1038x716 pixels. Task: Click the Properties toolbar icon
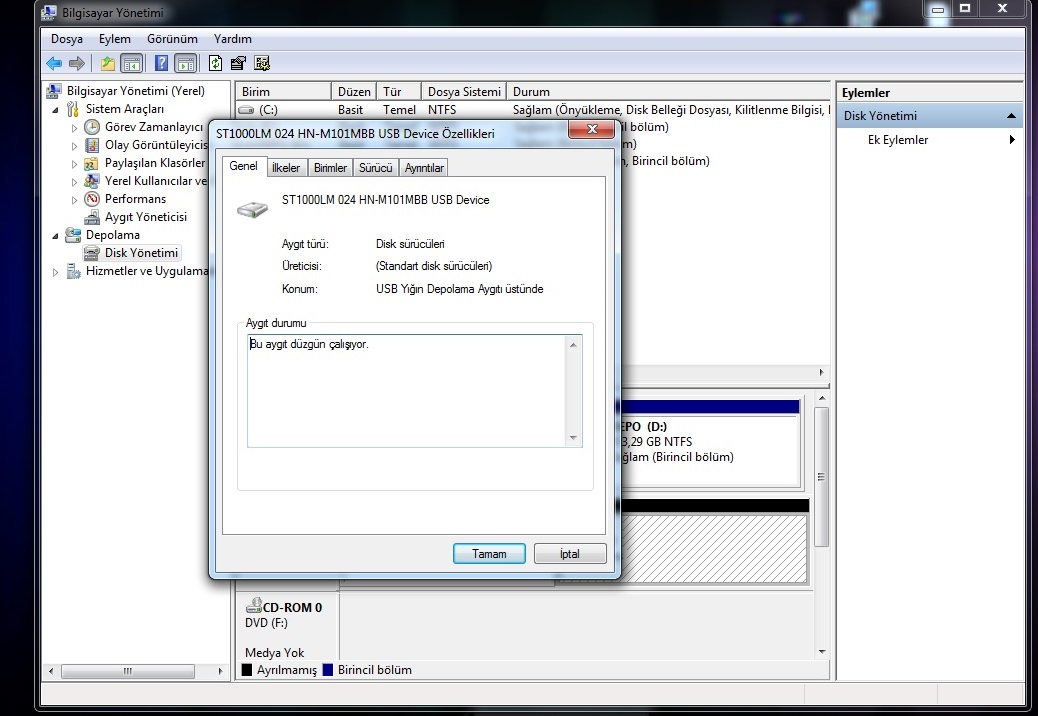coord(238,63)
